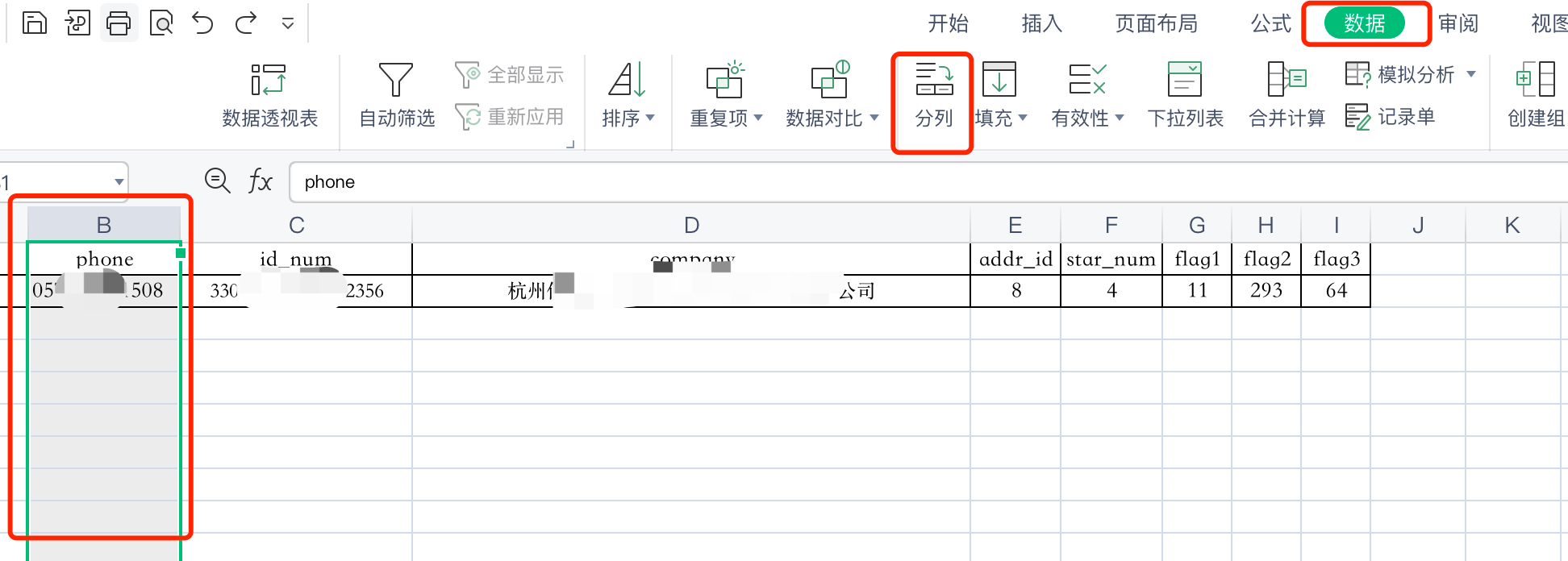The image size is (1568, 561).
Task: Open 合并计算 consolidate tool
Action: coord(1287,96)
